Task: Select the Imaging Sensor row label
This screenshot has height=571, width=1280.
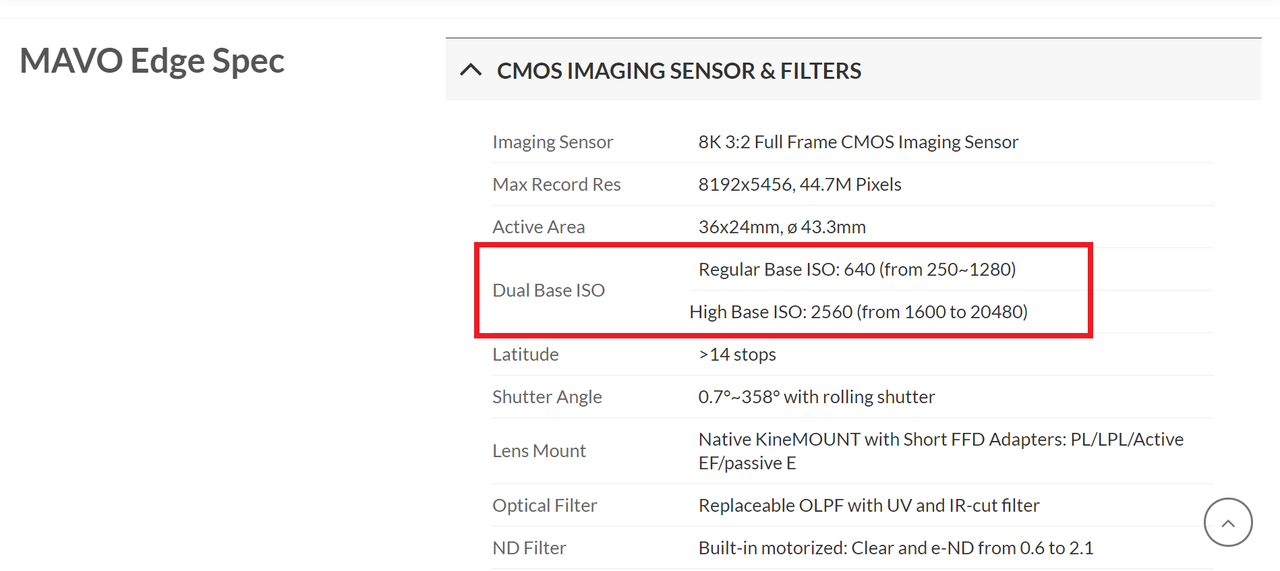Action: coord(553,142)
